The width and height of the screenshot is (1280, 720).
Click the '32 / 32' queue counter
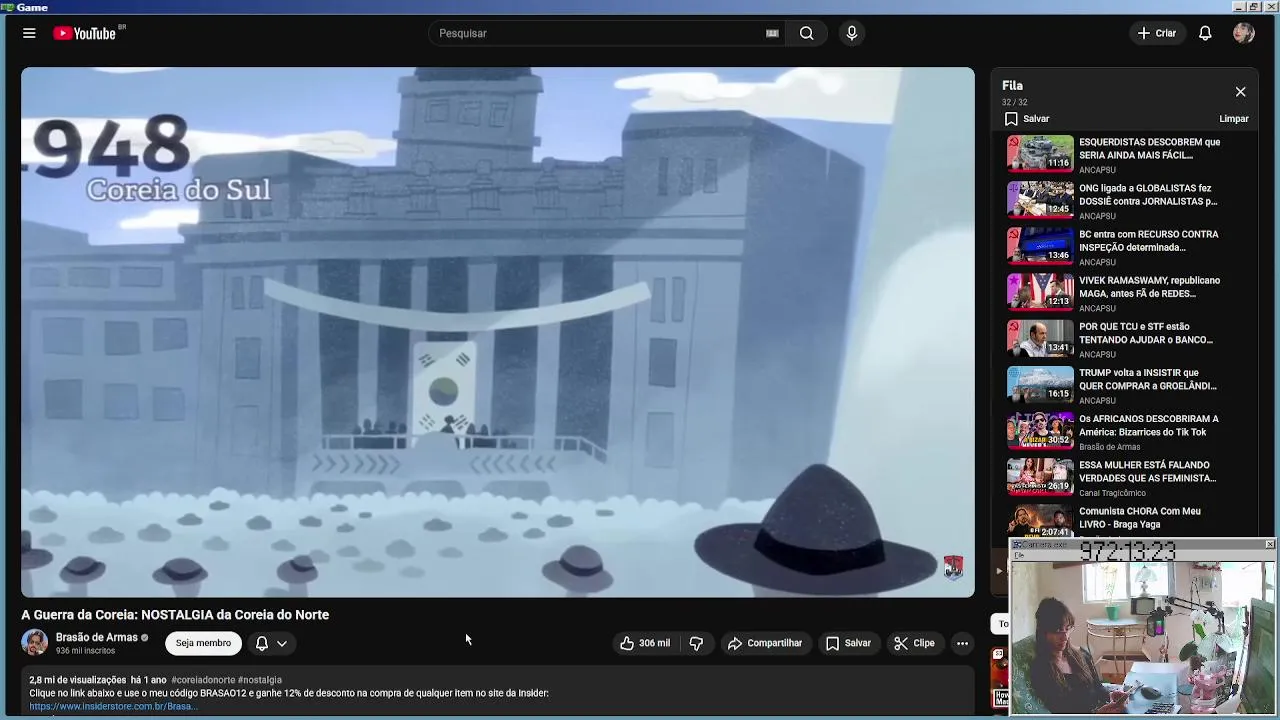(1014, 102)
